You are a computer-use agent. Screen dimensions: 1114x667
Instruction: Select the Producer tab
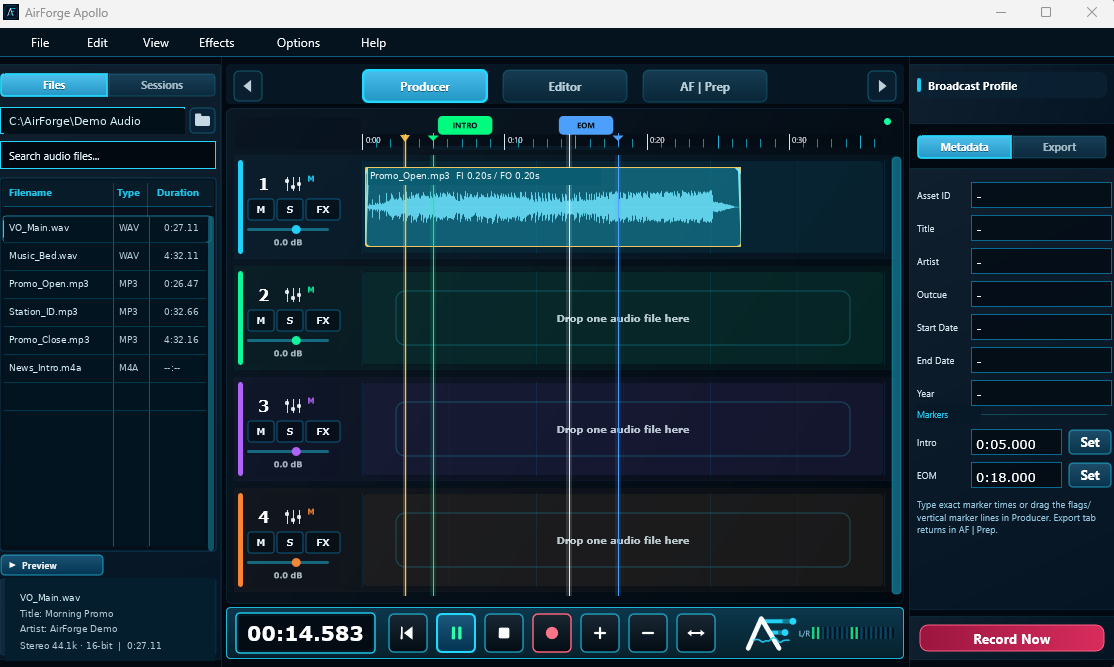(x=425, y=86)
